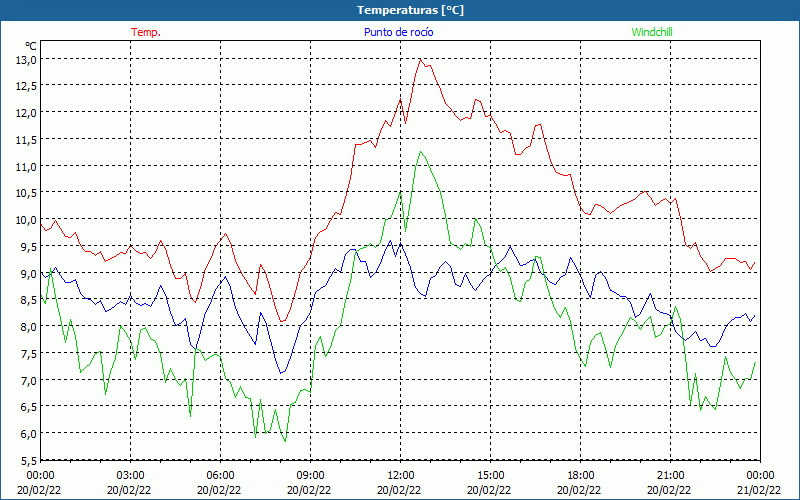Click the Temperaturas [°C] chart title
800x500 pixels.
pos(410,10)
